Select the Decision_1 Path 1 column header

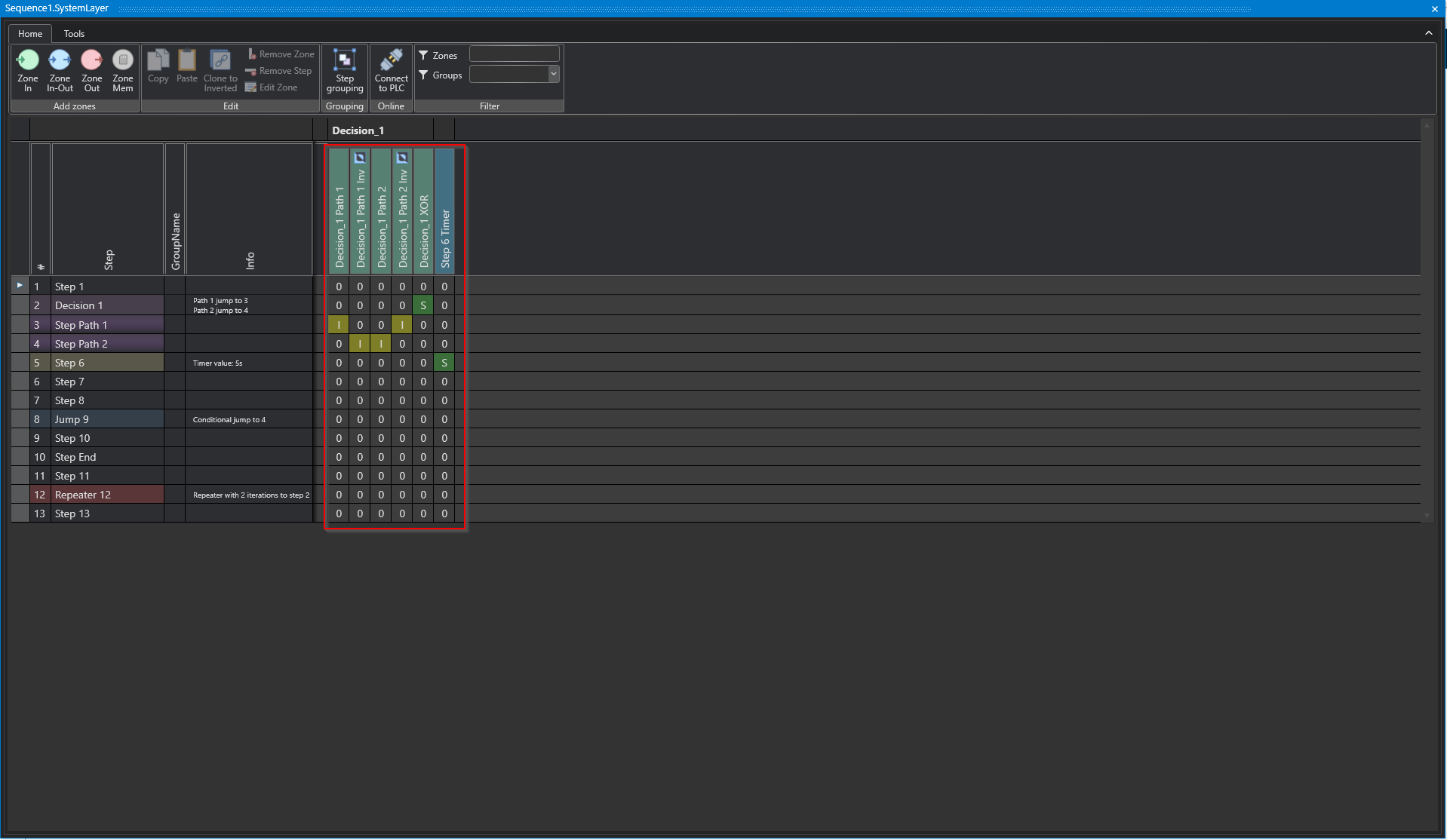tap(339, 211)
